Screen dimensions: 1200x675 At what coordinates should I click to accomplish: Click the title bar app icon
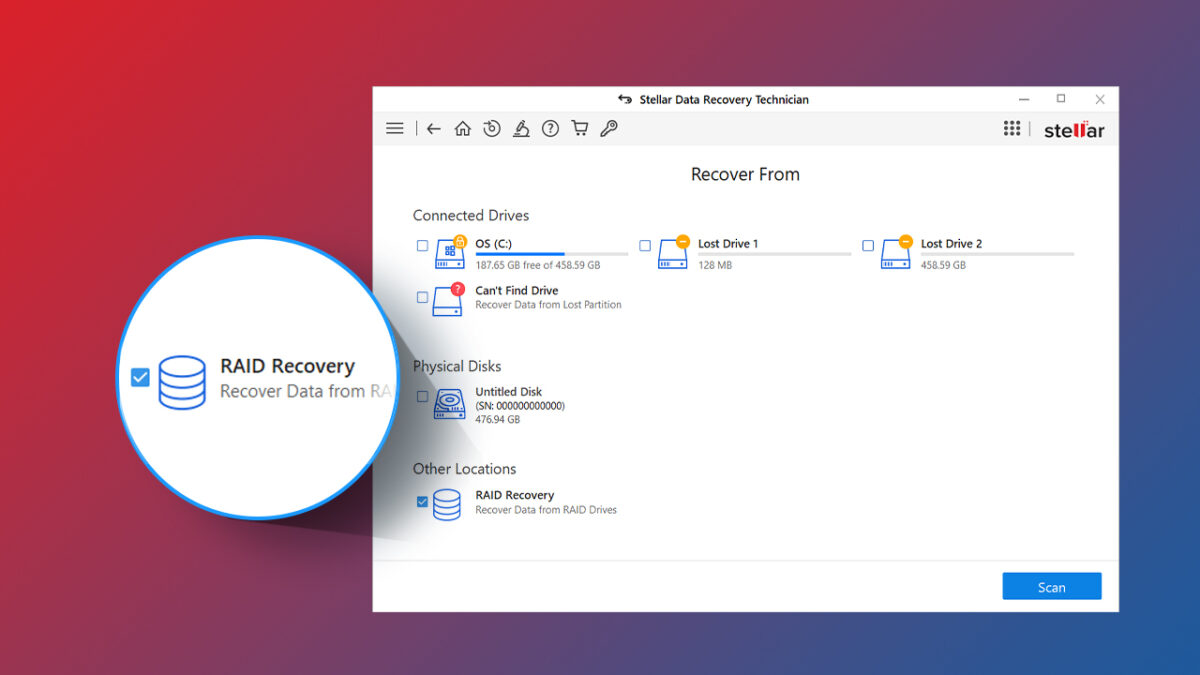click(625, 99)
